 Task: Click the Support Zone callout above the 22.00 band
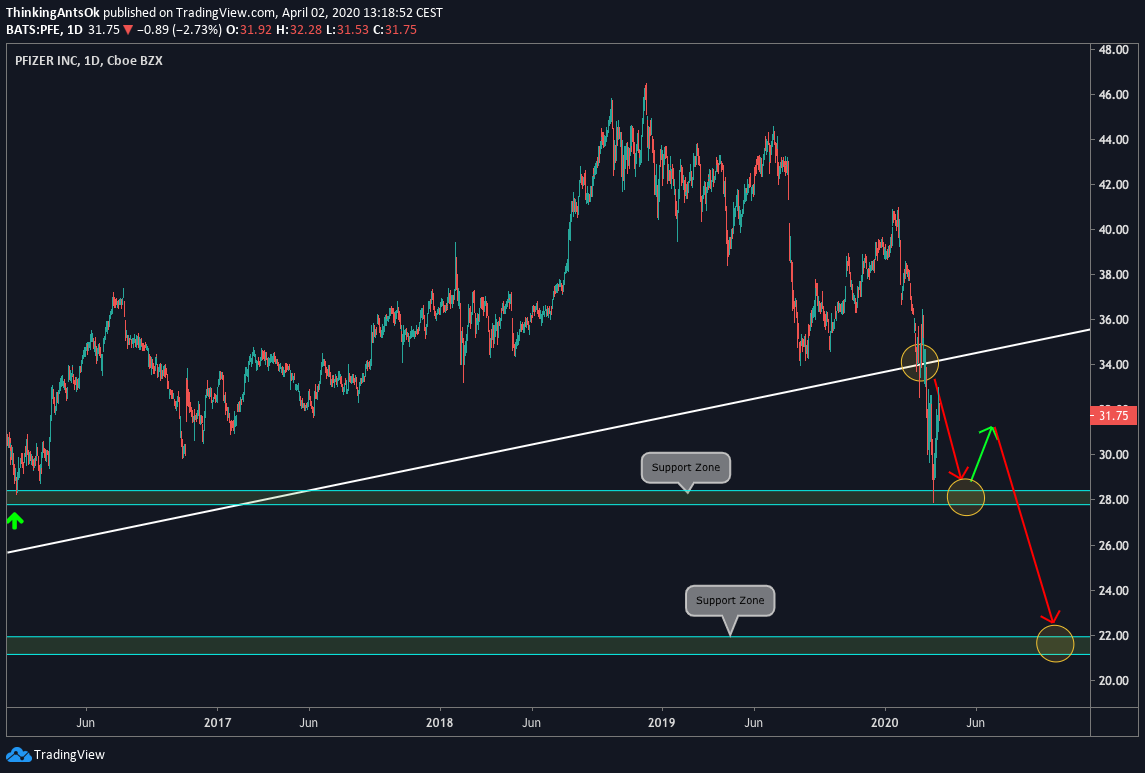(729, 601)
